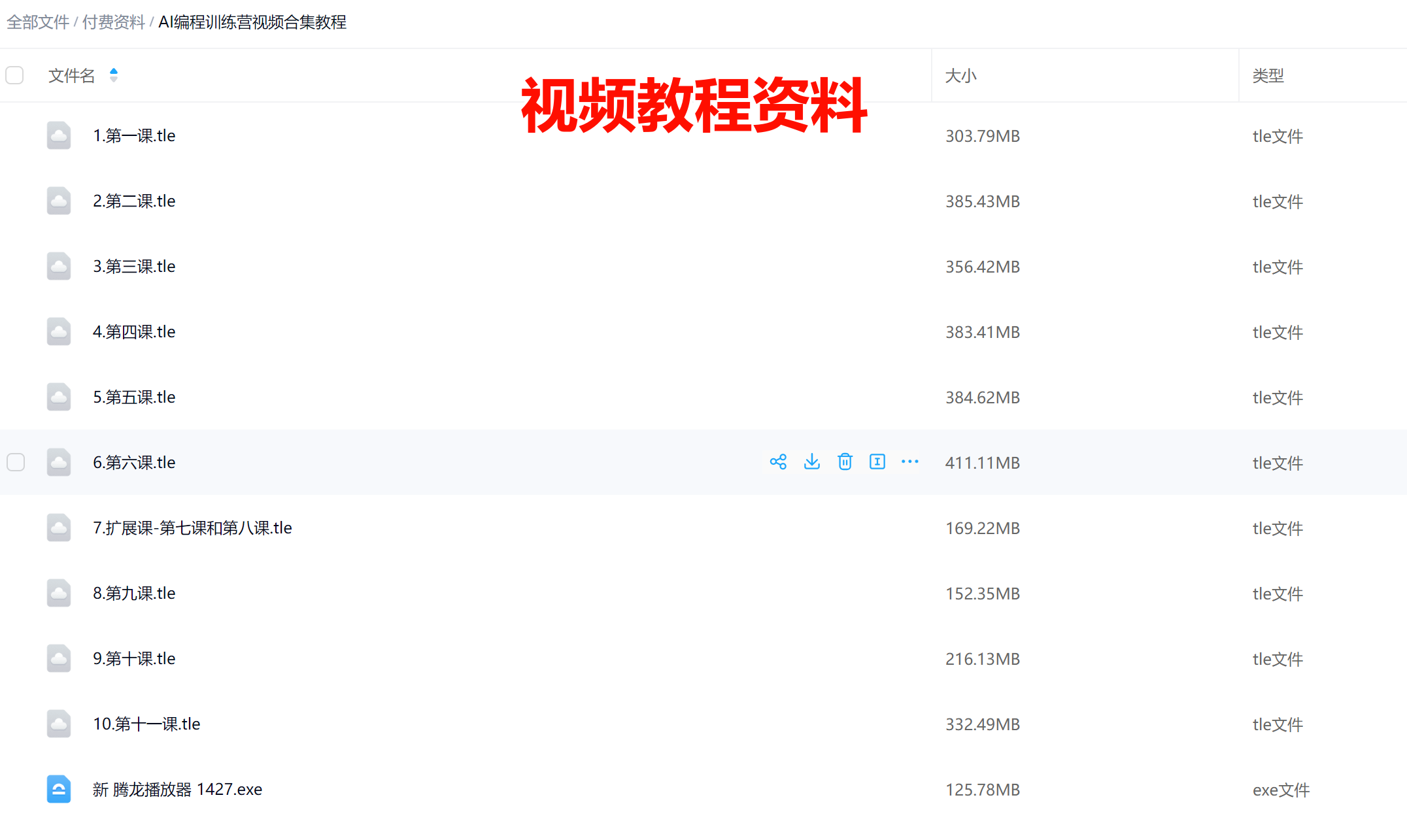Go to 全部文件 breadcrumb
Screen dimensions: 1407x840
[38, 22]
